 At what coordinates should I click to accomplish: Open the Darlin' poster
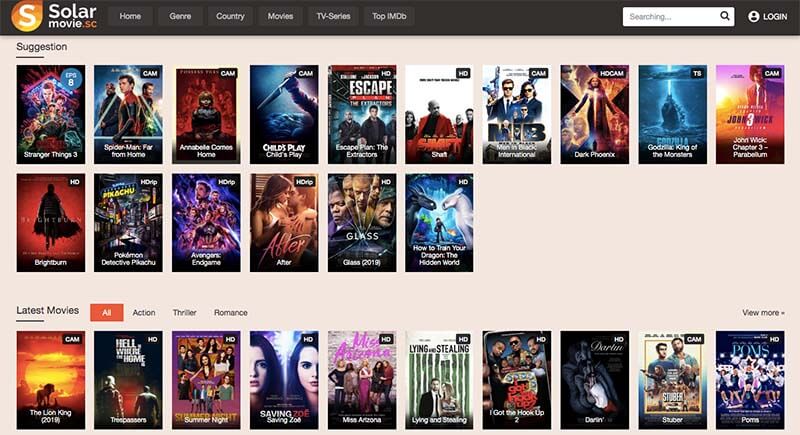[x=594, y=380]
